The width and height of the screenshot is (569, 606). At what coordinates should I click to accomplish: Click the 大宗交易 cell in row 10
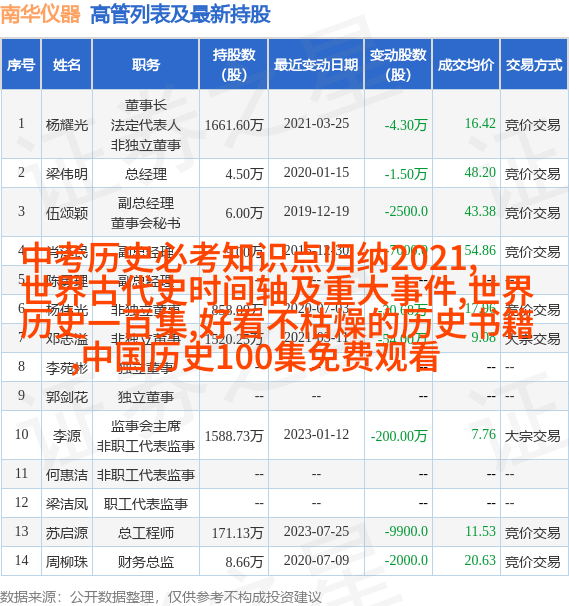click(532, 436)
